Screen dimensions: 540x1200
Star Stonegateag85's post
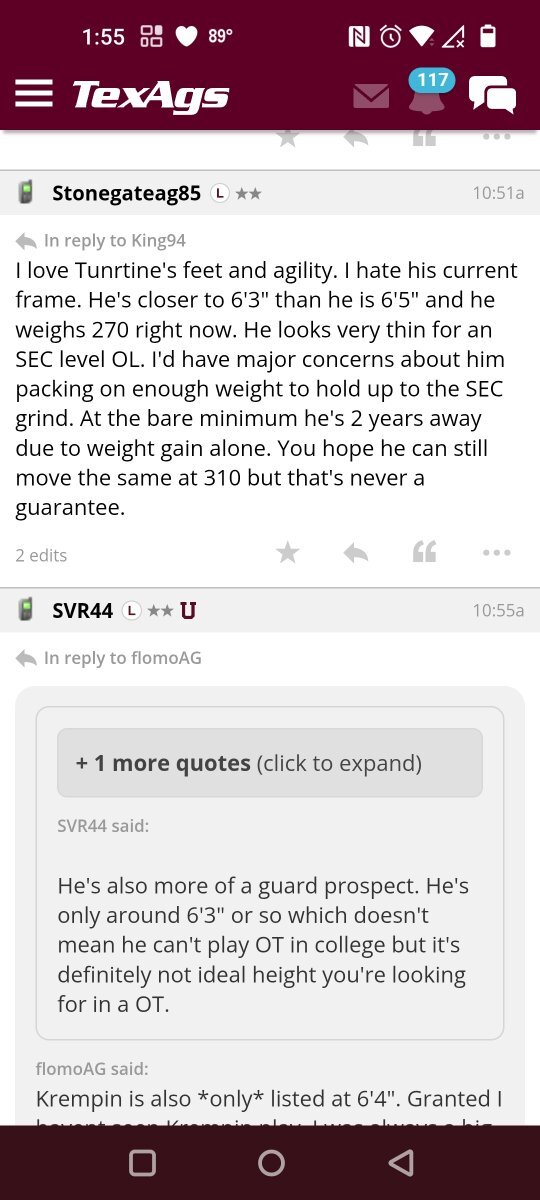pyautogui.click(x=288, y=552)
